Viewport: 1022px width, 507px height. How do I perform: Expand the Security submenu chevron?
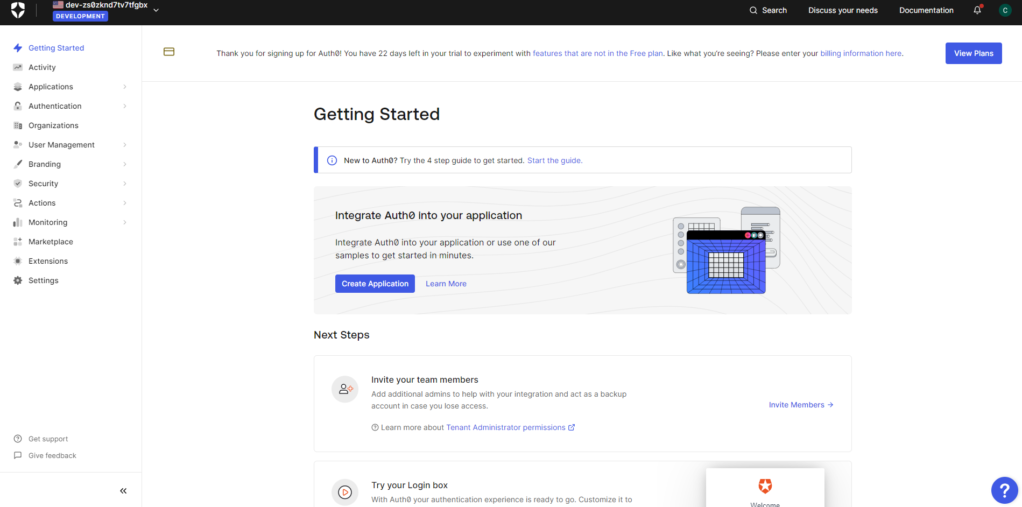tap(125, 184)
